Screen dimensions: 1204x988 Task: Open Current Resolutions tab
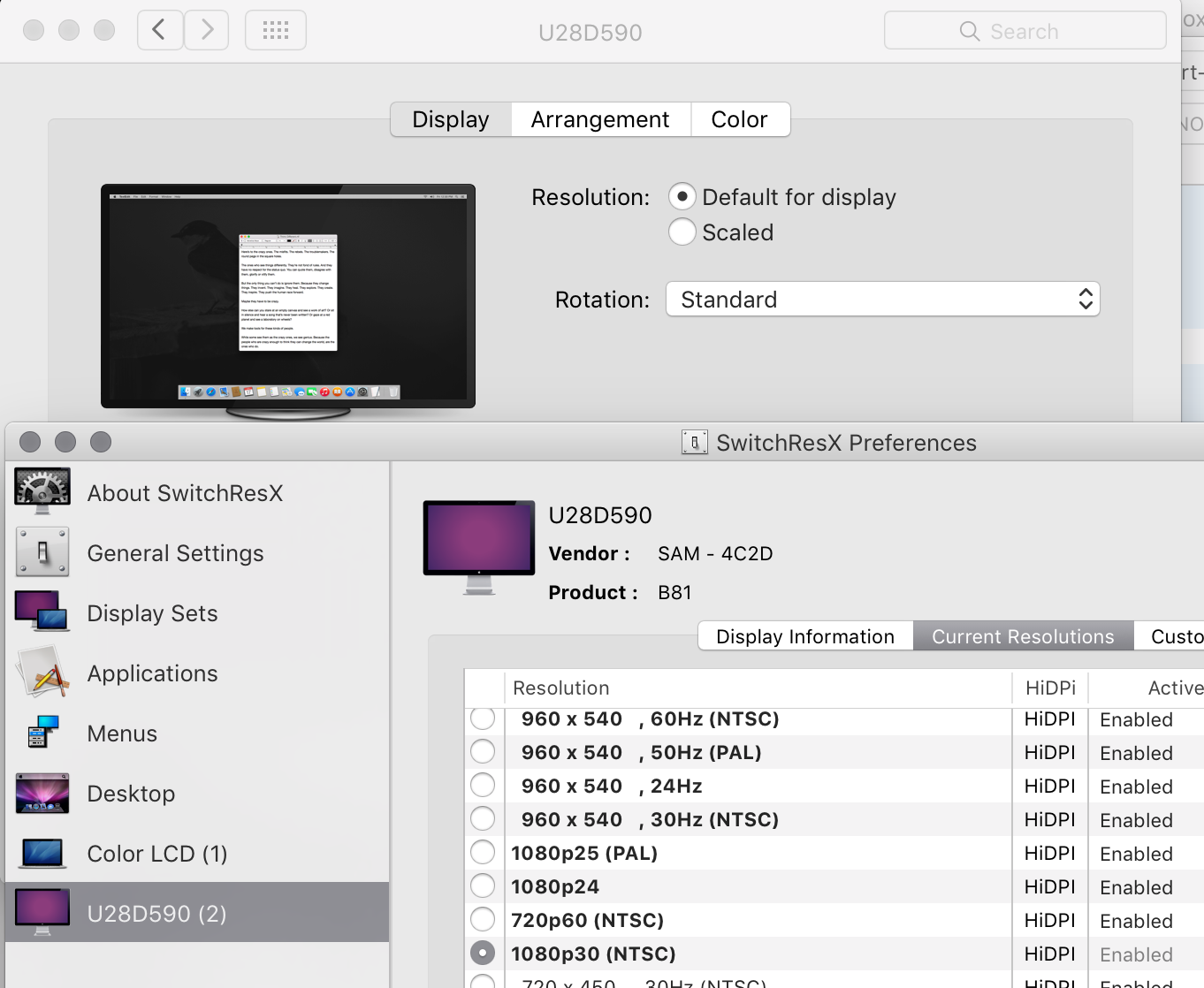(x=1023, y=636)
